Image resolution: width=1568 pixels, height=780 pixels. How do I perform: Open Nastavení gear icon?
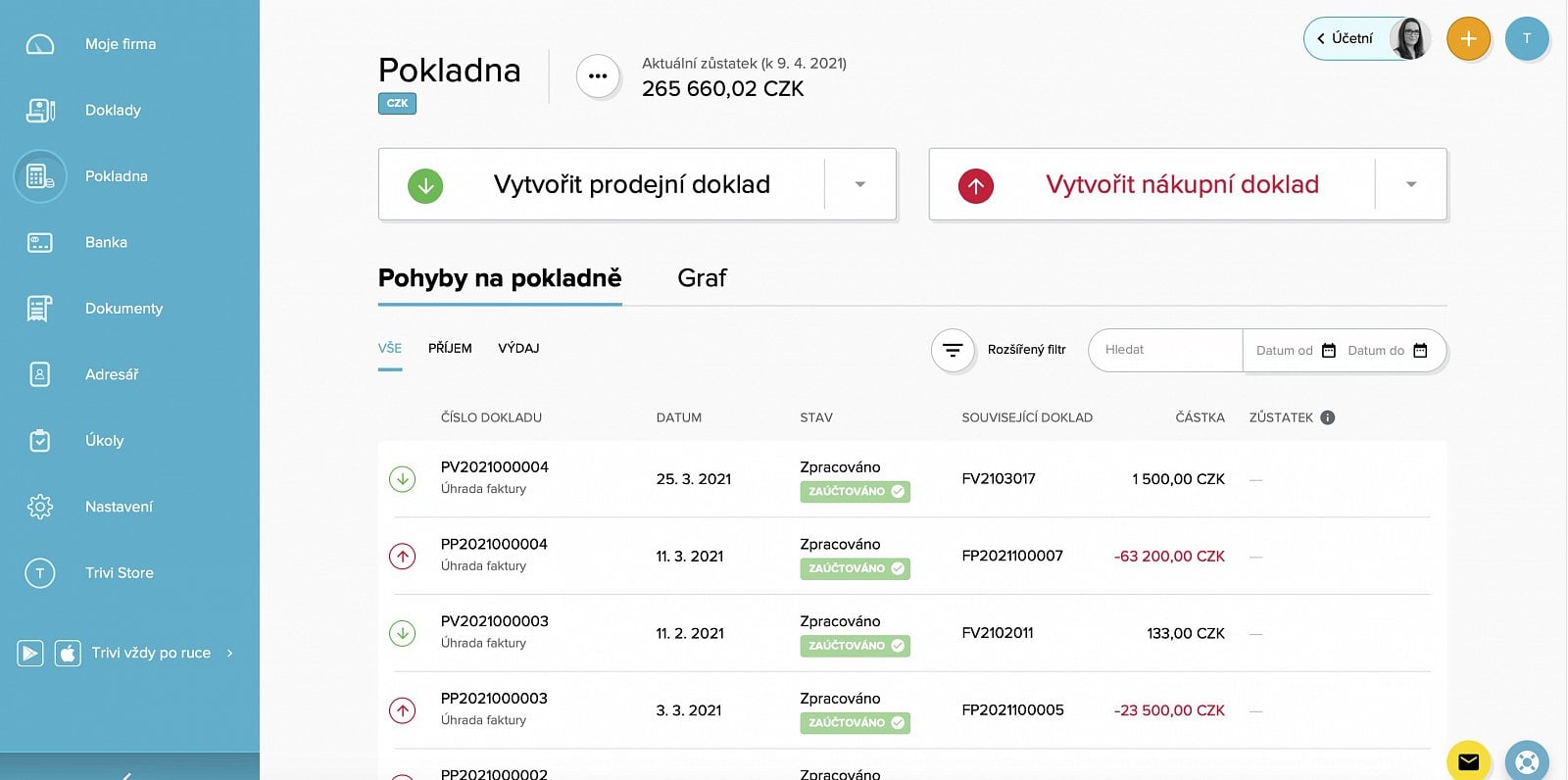40,507
